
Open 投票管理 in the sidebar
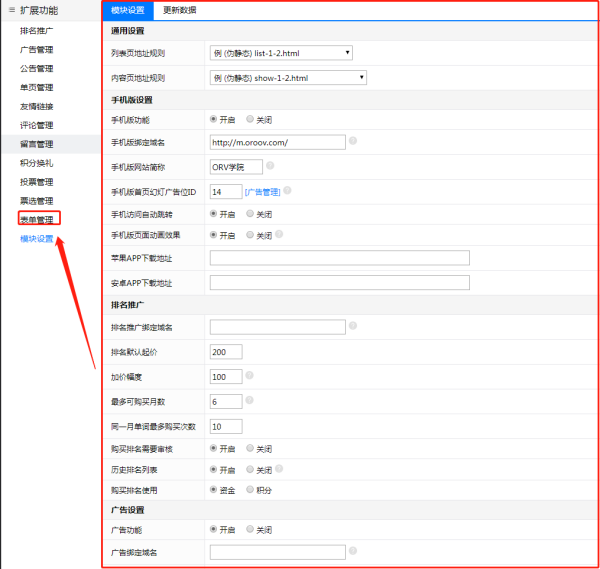click(x=36, y=182)
